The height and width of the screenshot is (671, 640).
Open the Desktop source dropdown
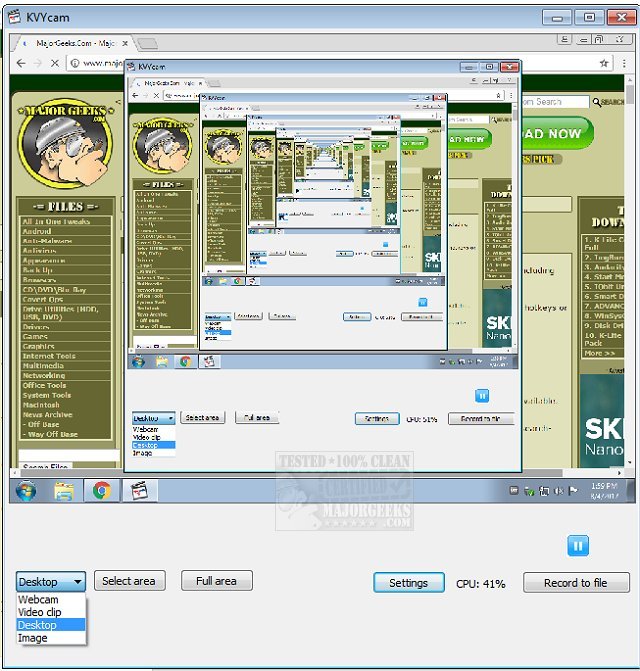point(51,582)
